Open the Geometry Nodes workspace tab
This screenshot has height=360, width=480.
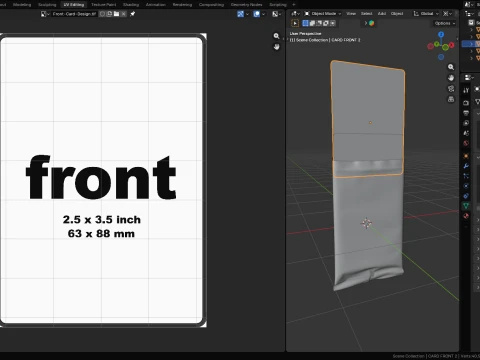pos(246,5)
